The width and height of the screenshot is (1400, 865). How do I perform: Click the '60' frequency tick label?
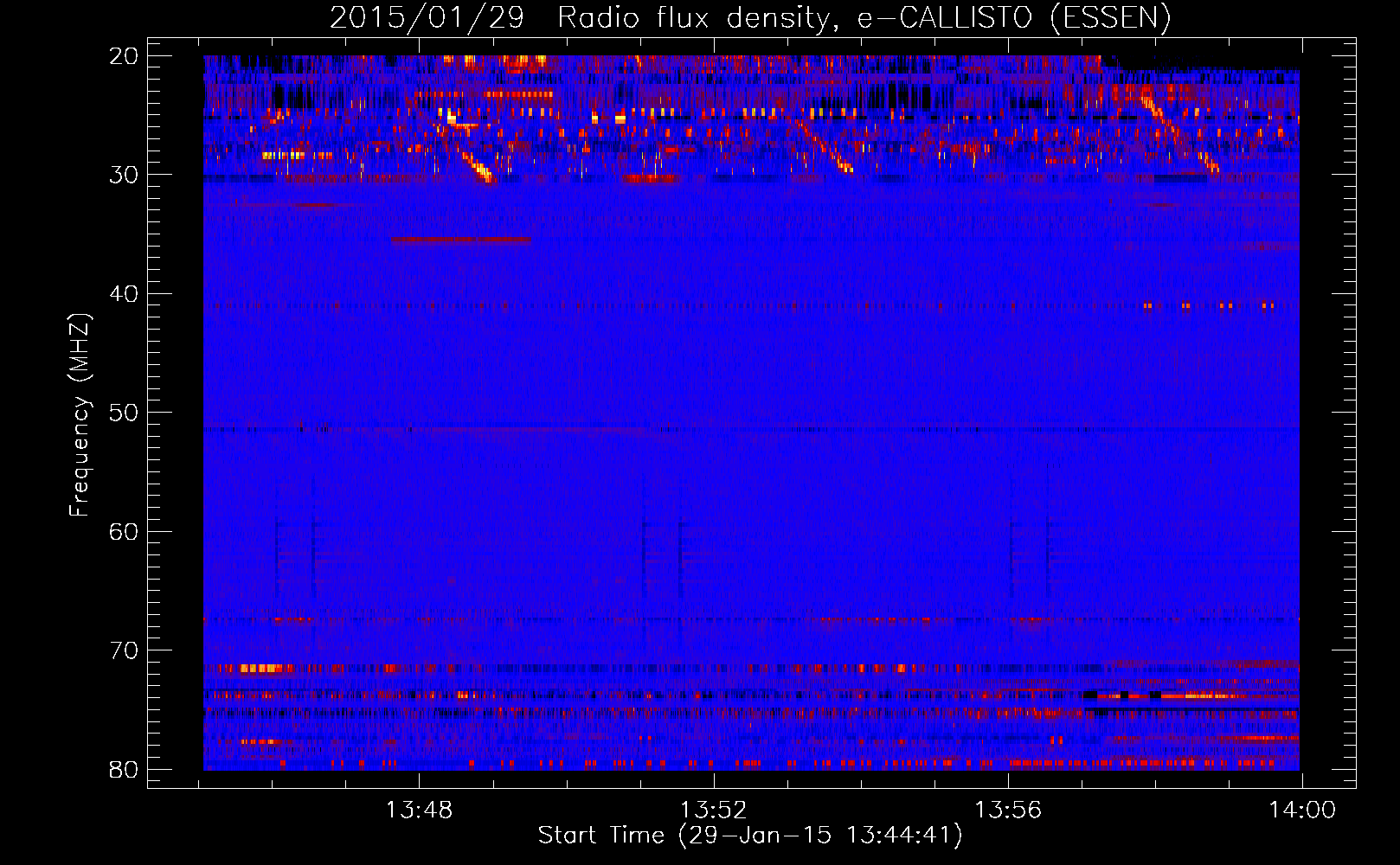(124, 531)
